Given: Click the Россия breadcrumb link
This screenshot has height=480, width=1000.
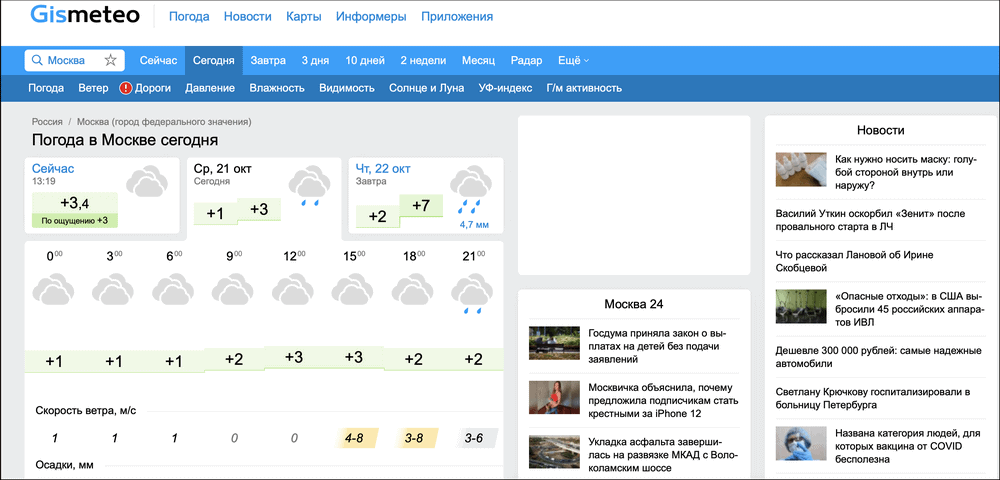Looking at the screenshot, I should tap(47, 122).
